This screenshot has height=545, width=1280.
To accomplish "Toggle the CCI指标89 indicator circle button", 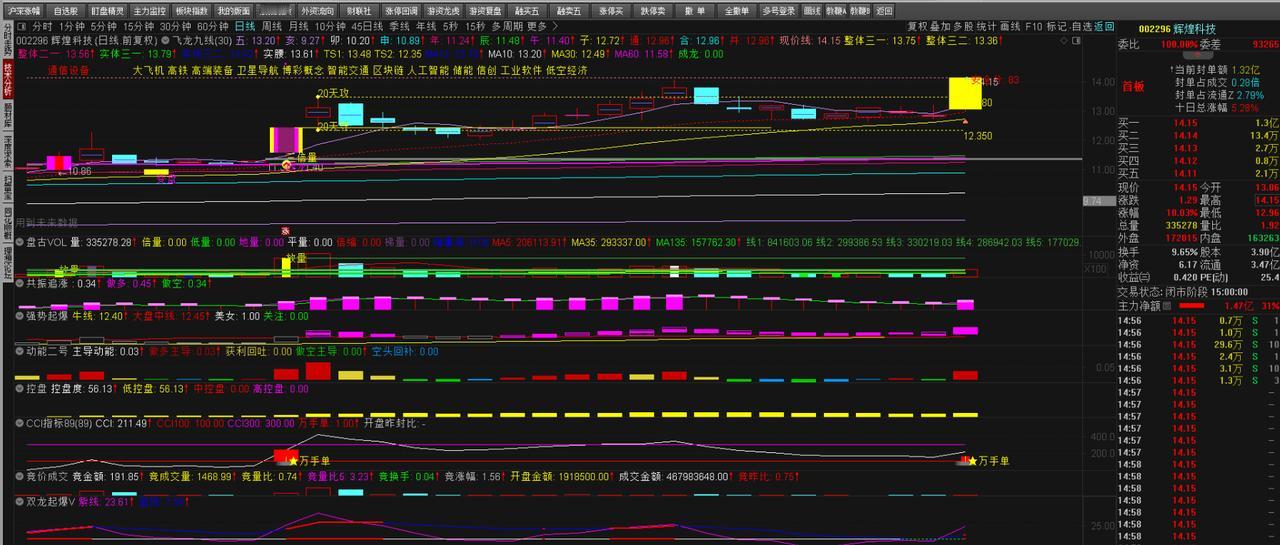I will 20,424.
